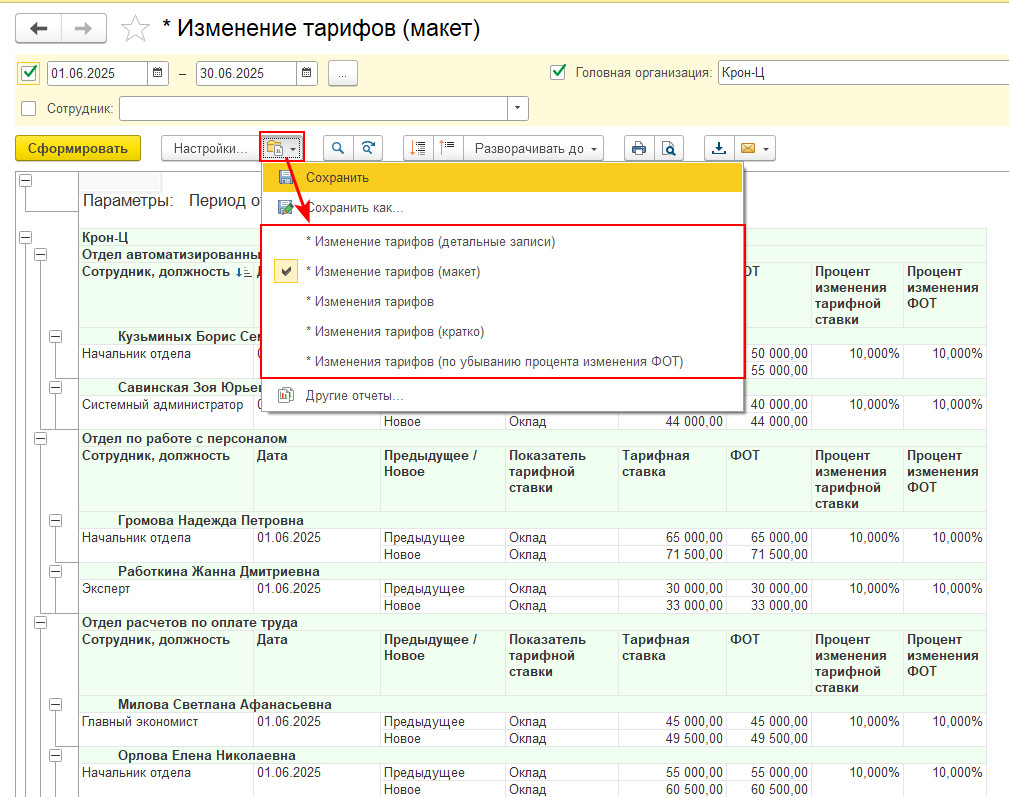Toggle the period checkbox before 01.06.2025
Image resolution: width=1009 pixels, height=797 pixels.
coord(29,73)
